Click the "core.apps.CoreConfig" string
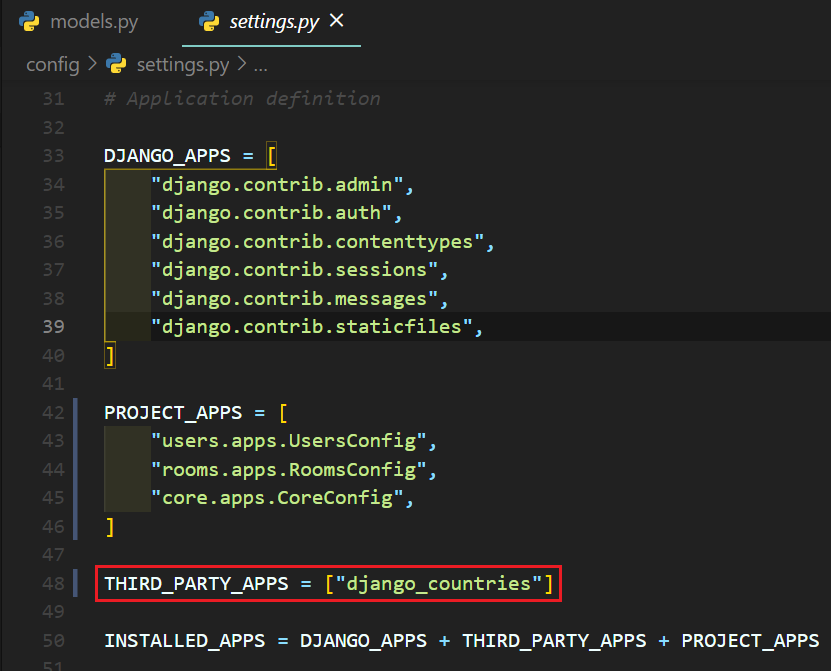 [277, 498]
